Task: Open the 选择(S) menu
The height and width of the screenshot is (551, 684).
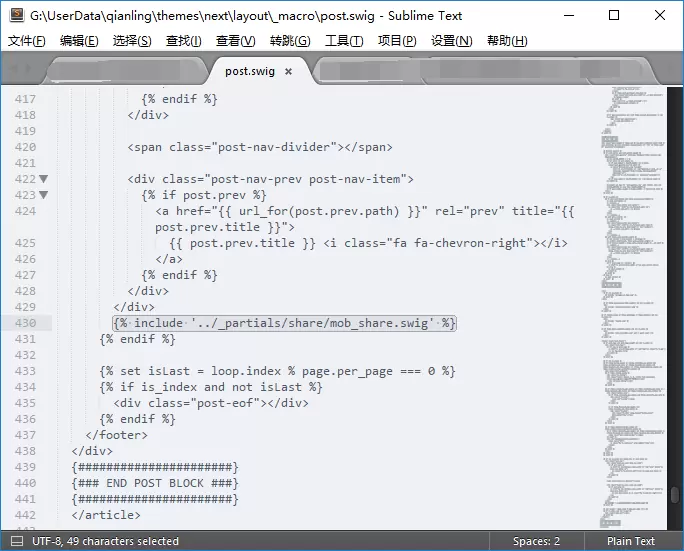Action: tap(132, 41)
